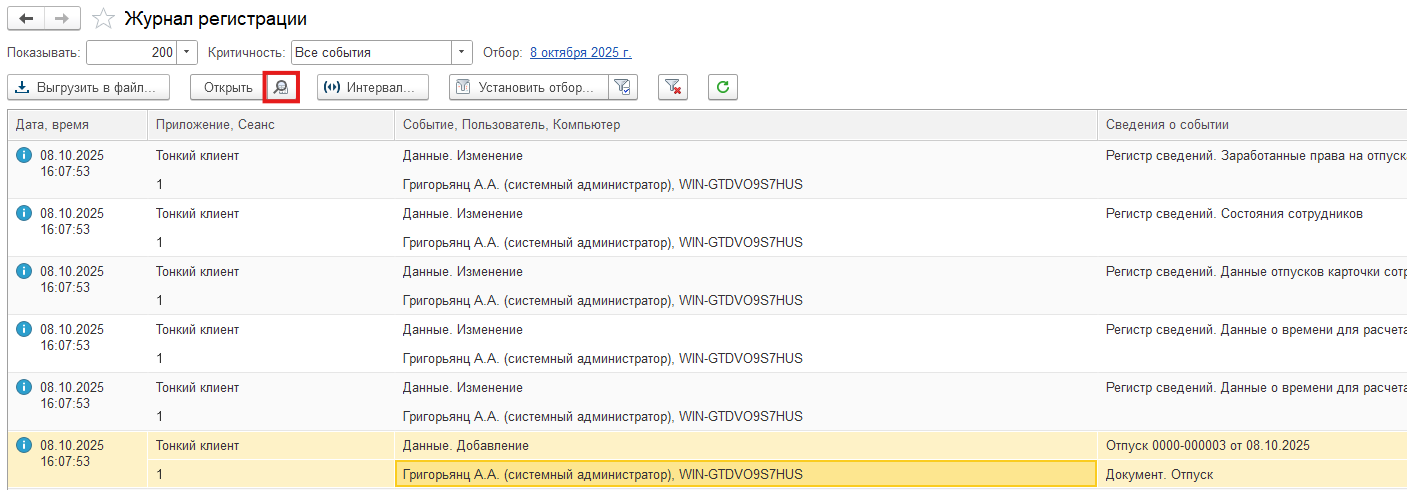The width and height of the screenshot is (1407, 490).
Task: Open the Показывать count dropdown
Action: click(x=187, y=52)
